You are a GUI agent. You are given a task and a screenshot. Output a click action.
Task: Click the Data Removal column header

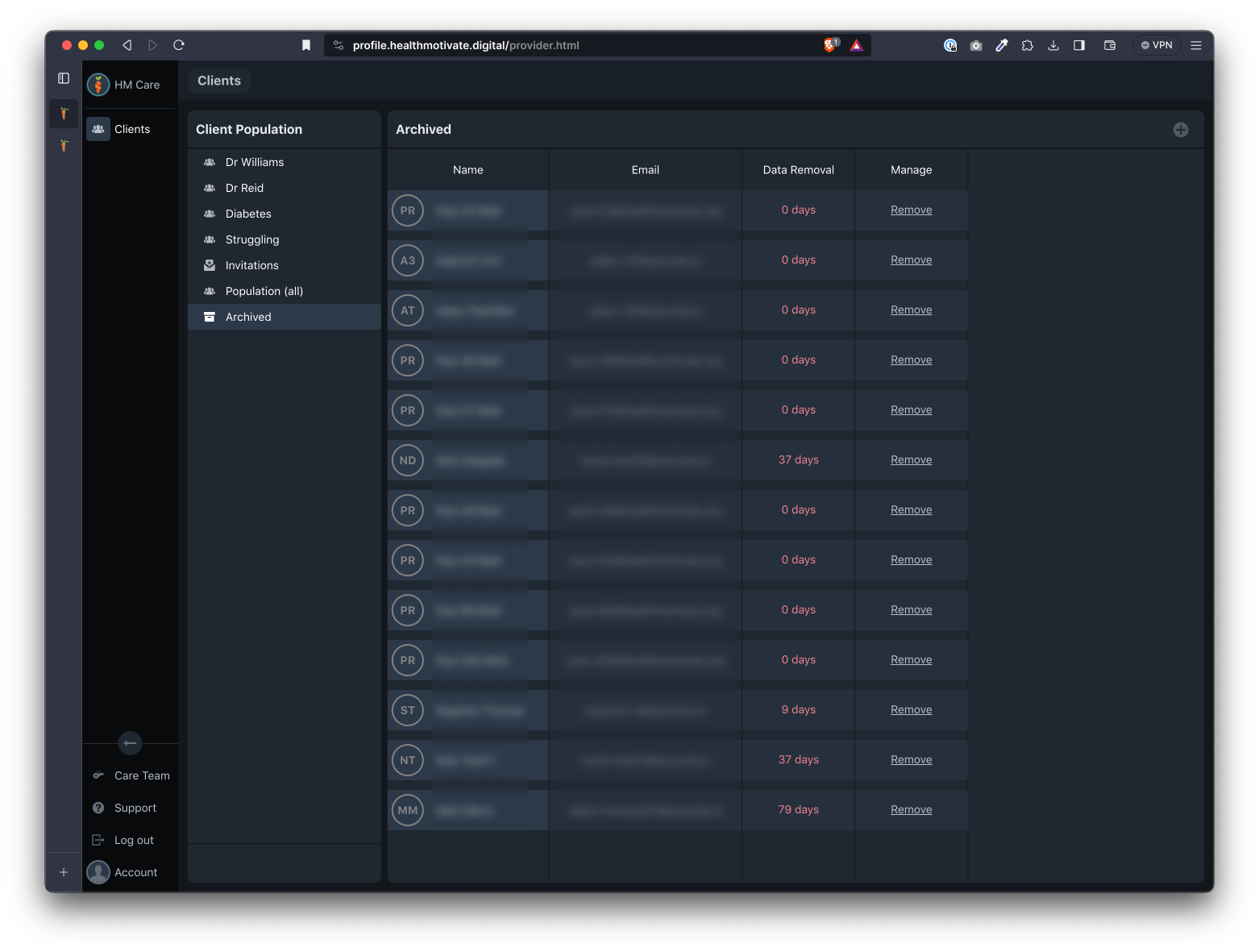click(x=799, y=170)
